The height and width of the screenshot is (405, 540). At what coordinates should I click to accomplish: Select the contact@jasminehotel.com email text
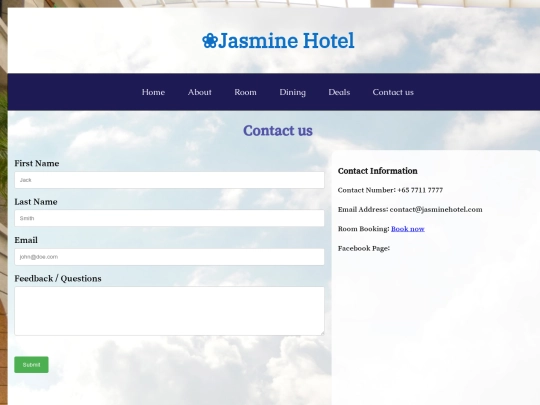(436, 210)
